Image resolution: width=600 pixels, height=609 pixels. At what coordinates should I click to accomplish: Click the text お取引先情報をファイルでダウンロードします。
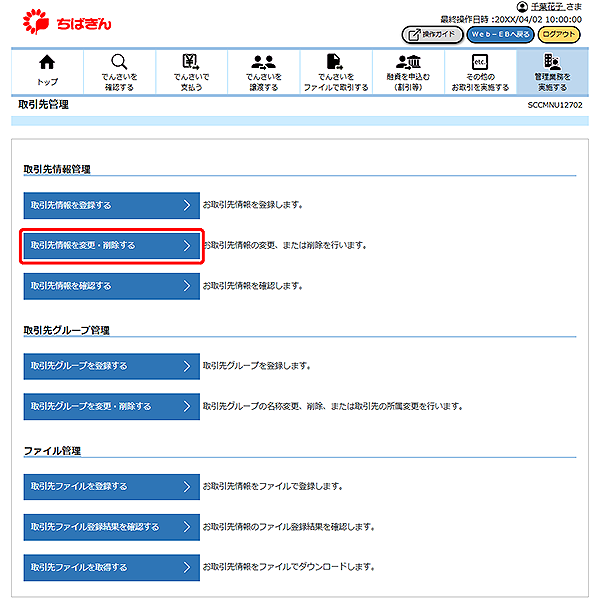pos(289,567)
